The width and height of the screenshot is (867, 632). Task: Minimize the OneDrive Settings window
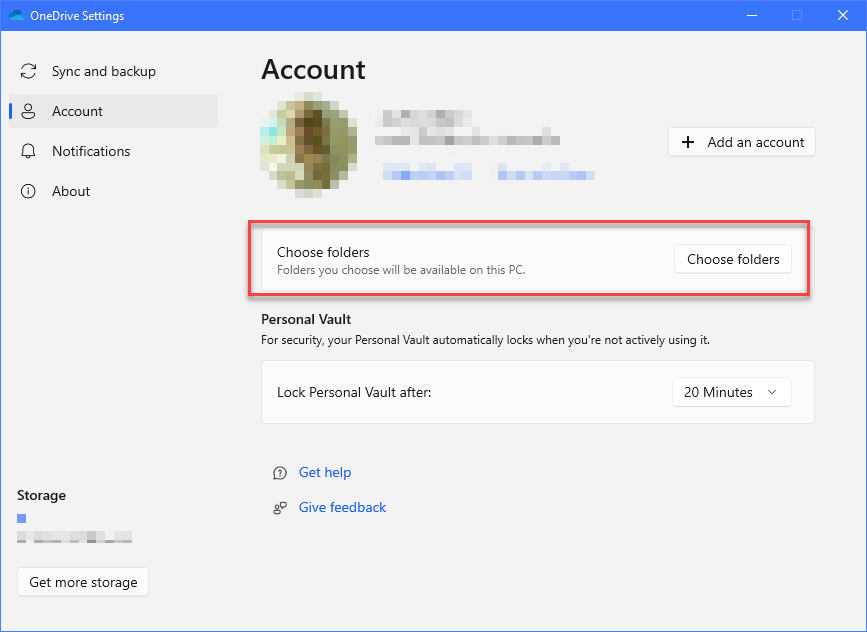click(751, 15)
